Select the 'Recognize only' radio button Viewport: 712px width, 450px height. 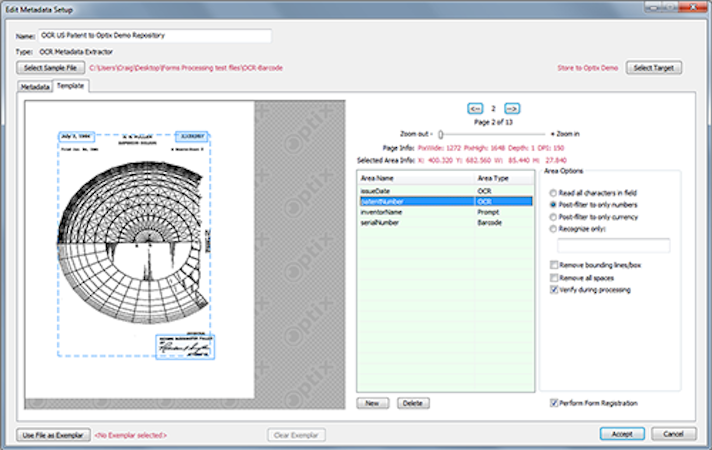tap(553, 229)
